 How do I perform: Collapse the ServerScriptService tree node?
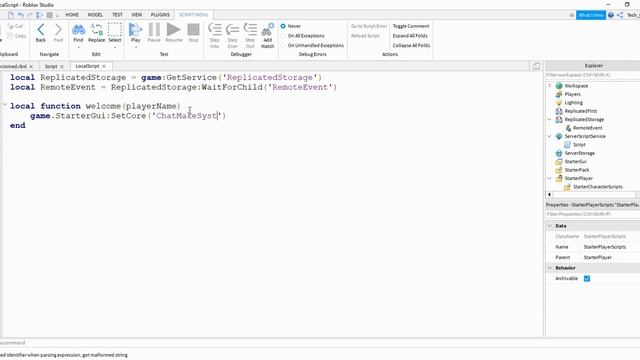tap(549, 136)
